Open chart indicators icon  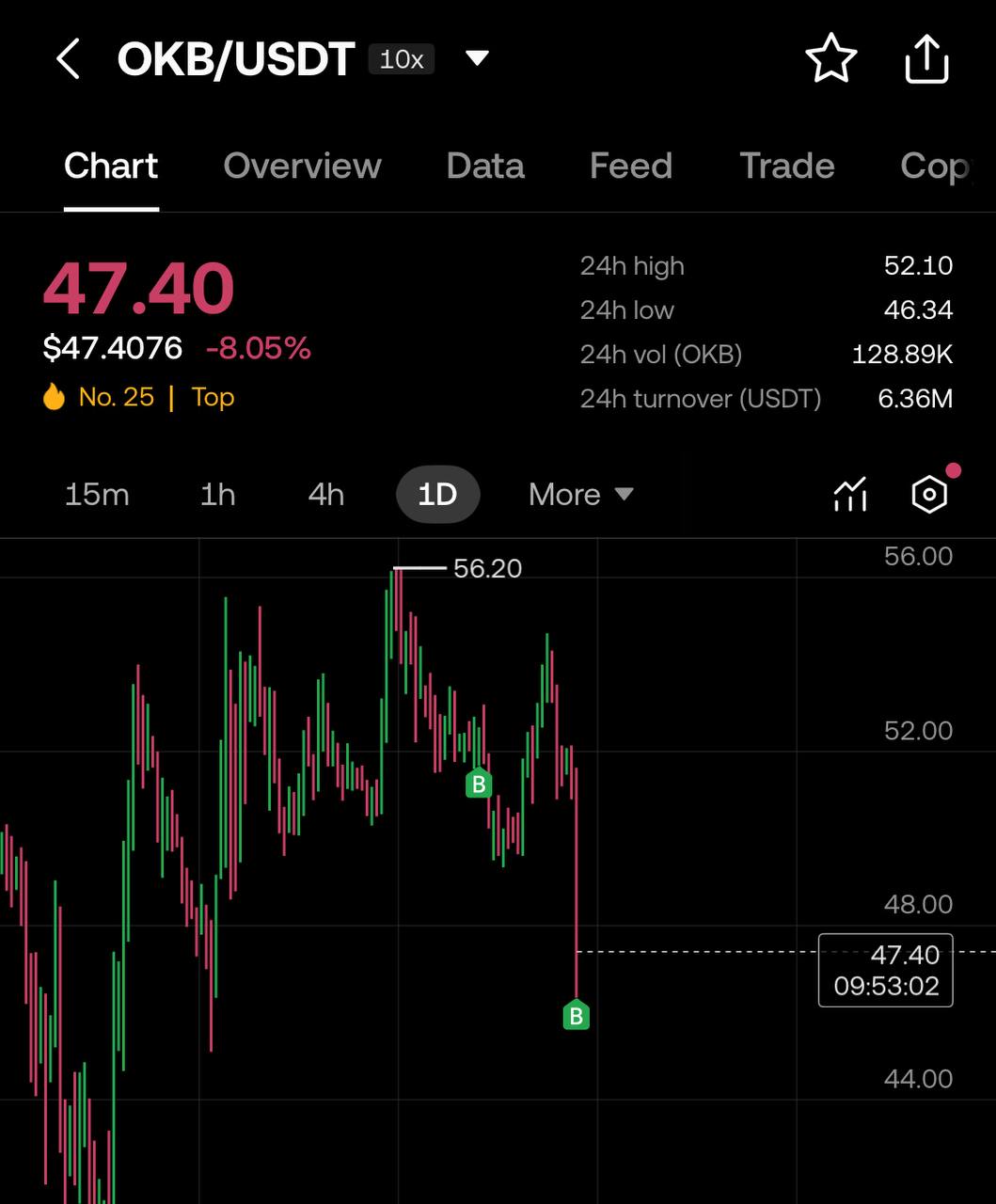pos(850,494)
